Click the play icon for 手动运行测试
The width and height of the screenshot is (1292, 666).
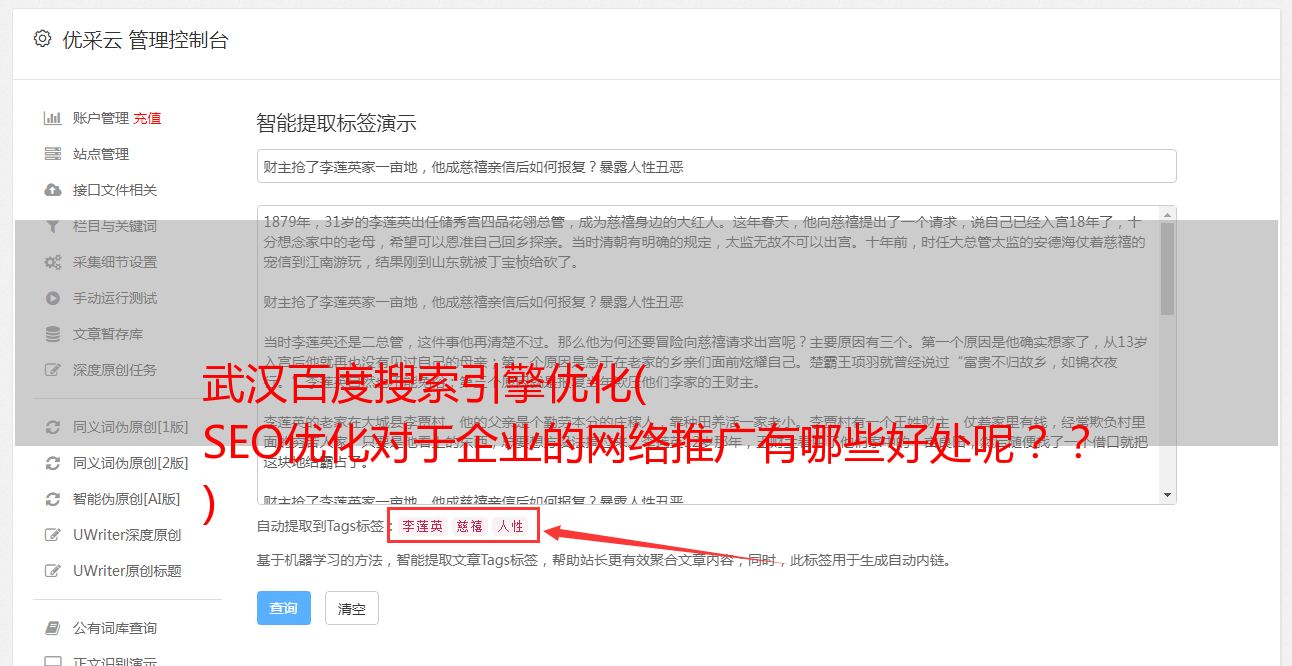coord(53,298)
